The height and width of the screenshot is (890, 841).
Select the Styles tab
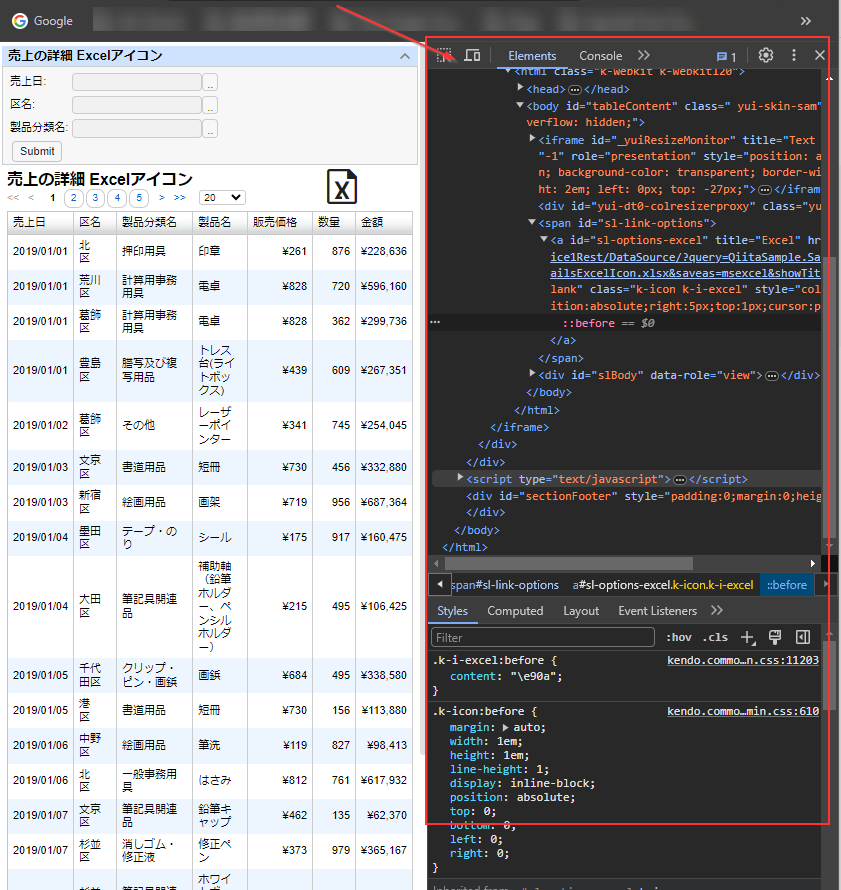coord(452,611)
